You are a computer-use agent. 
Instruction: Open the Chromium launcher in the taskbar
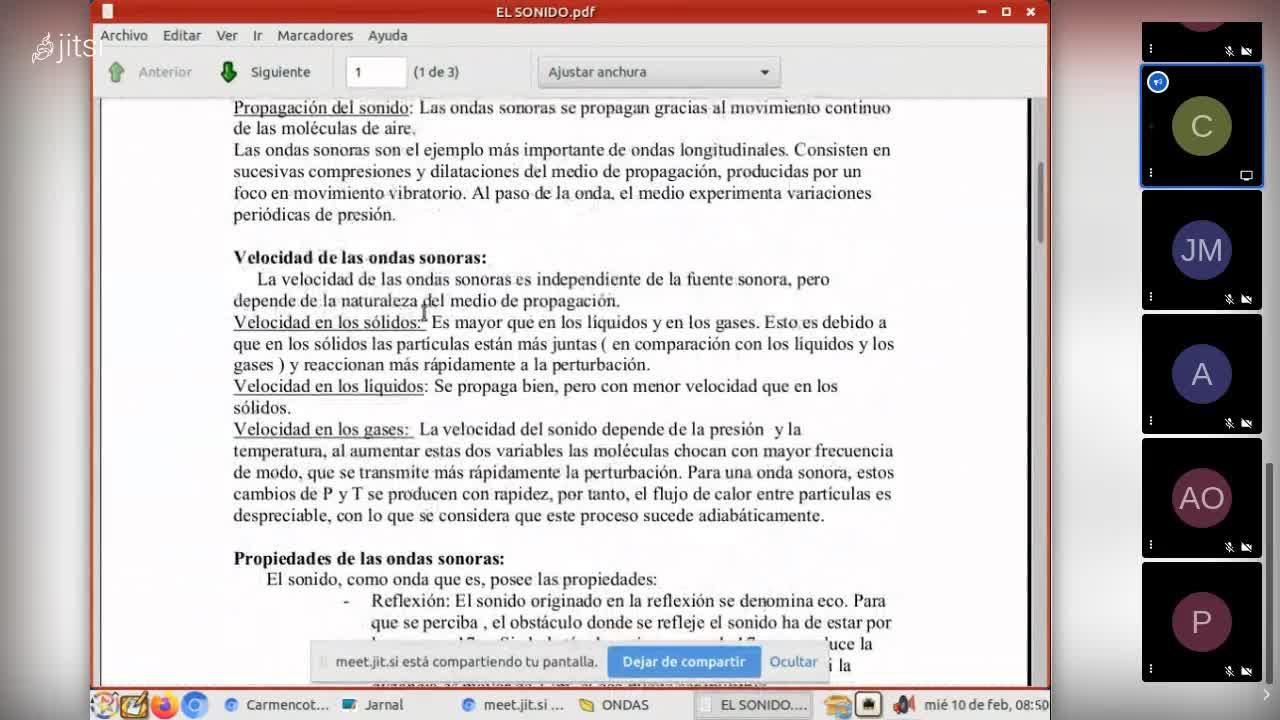click(194, 705)
